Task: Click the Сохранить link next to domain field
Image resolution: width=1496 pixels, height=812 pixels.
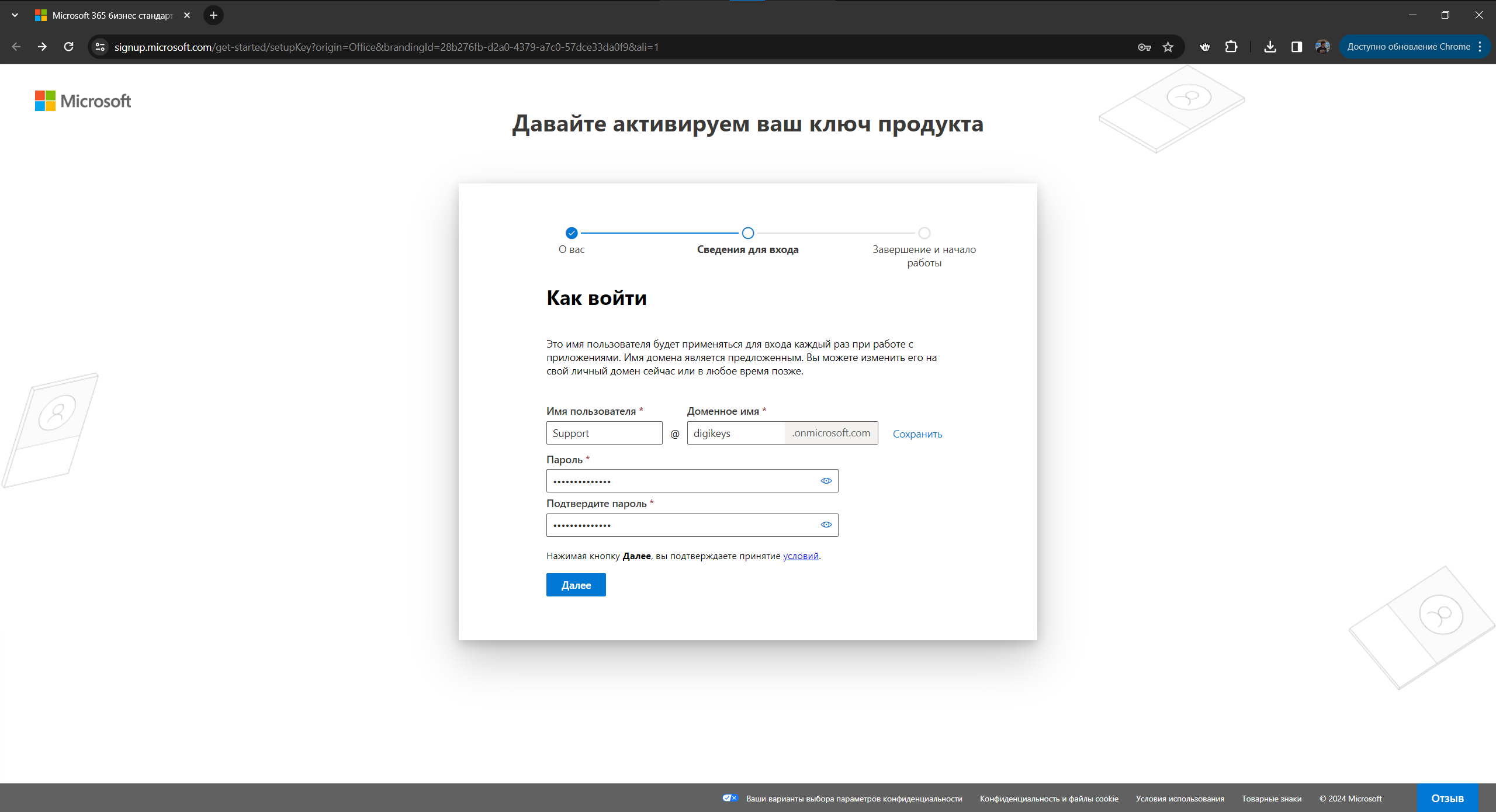Action: coord(916,433)
